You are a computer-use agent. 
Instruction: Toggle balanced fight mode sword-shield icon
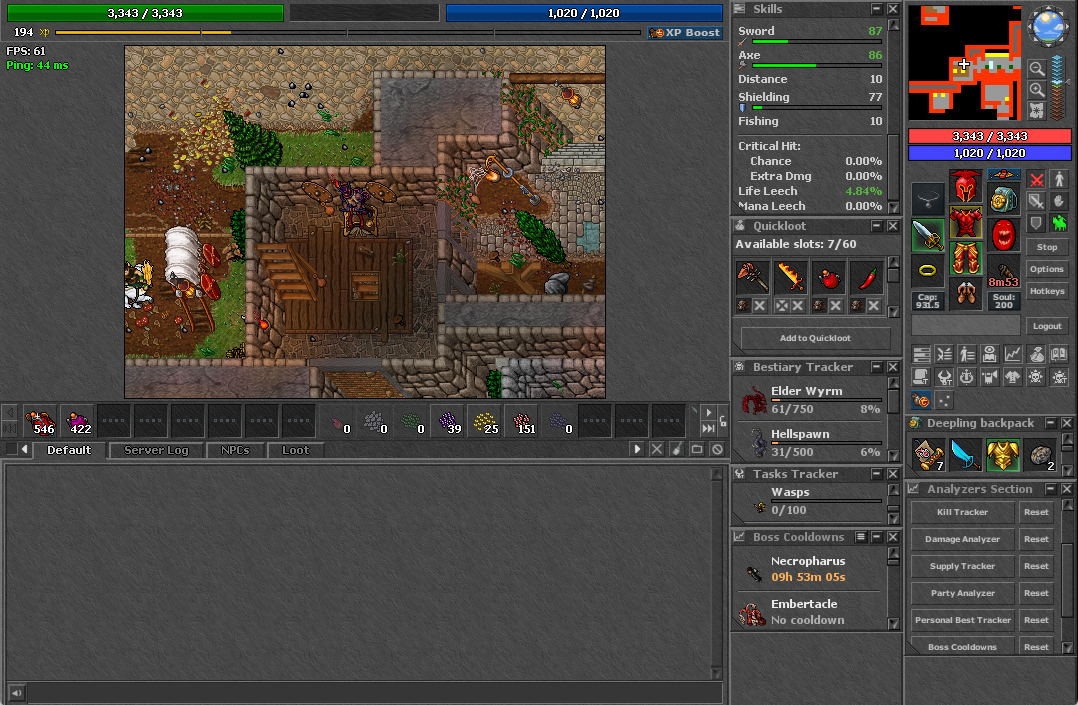tap(1037, 201)
